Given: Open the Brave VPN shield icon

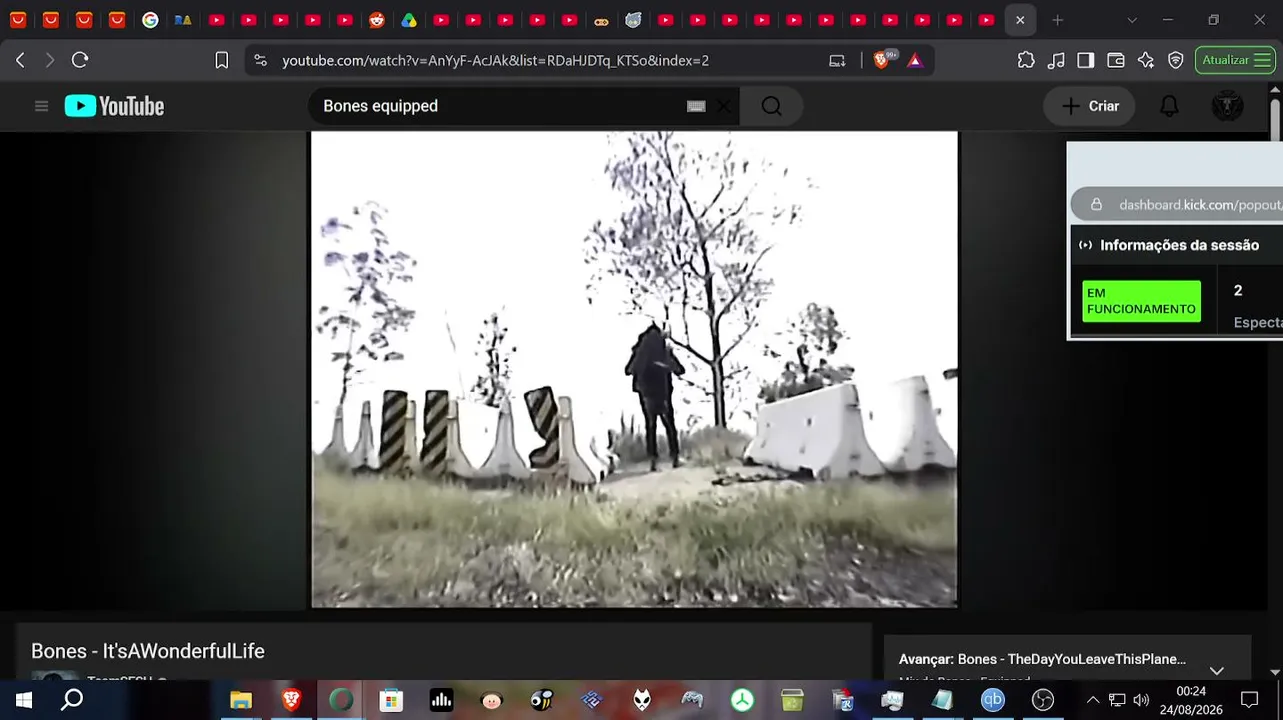Looking at the screenshot, I should (x=1176, y=60).
